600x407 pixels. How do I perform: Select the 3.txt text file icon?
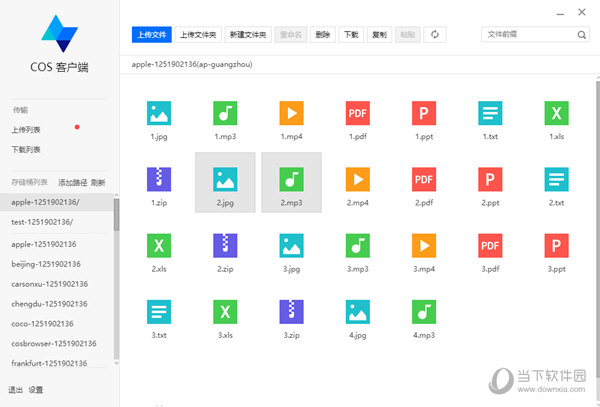coord(159,312)
